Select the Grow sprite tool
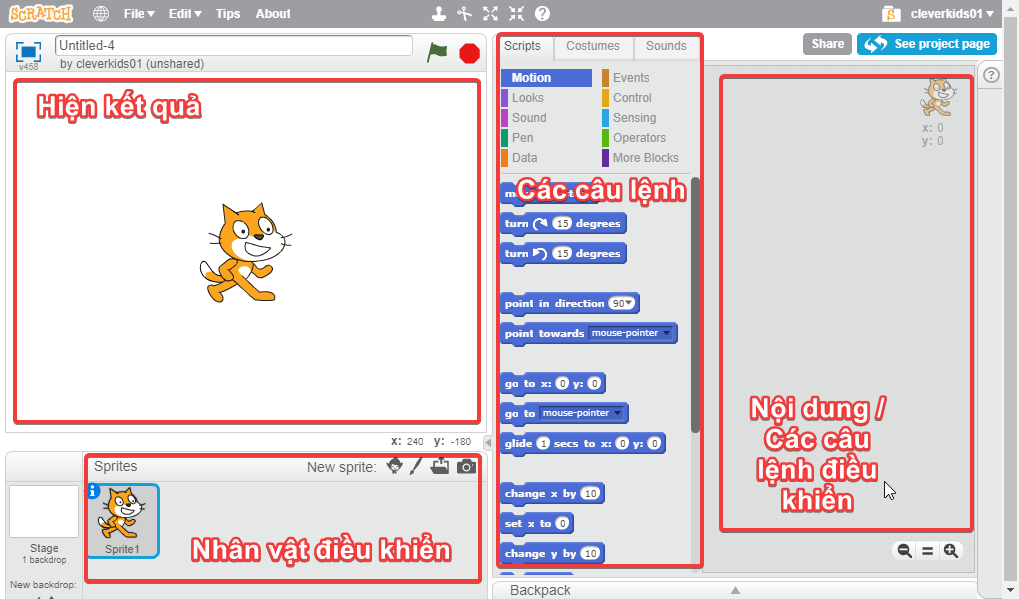 coord(490,14)
